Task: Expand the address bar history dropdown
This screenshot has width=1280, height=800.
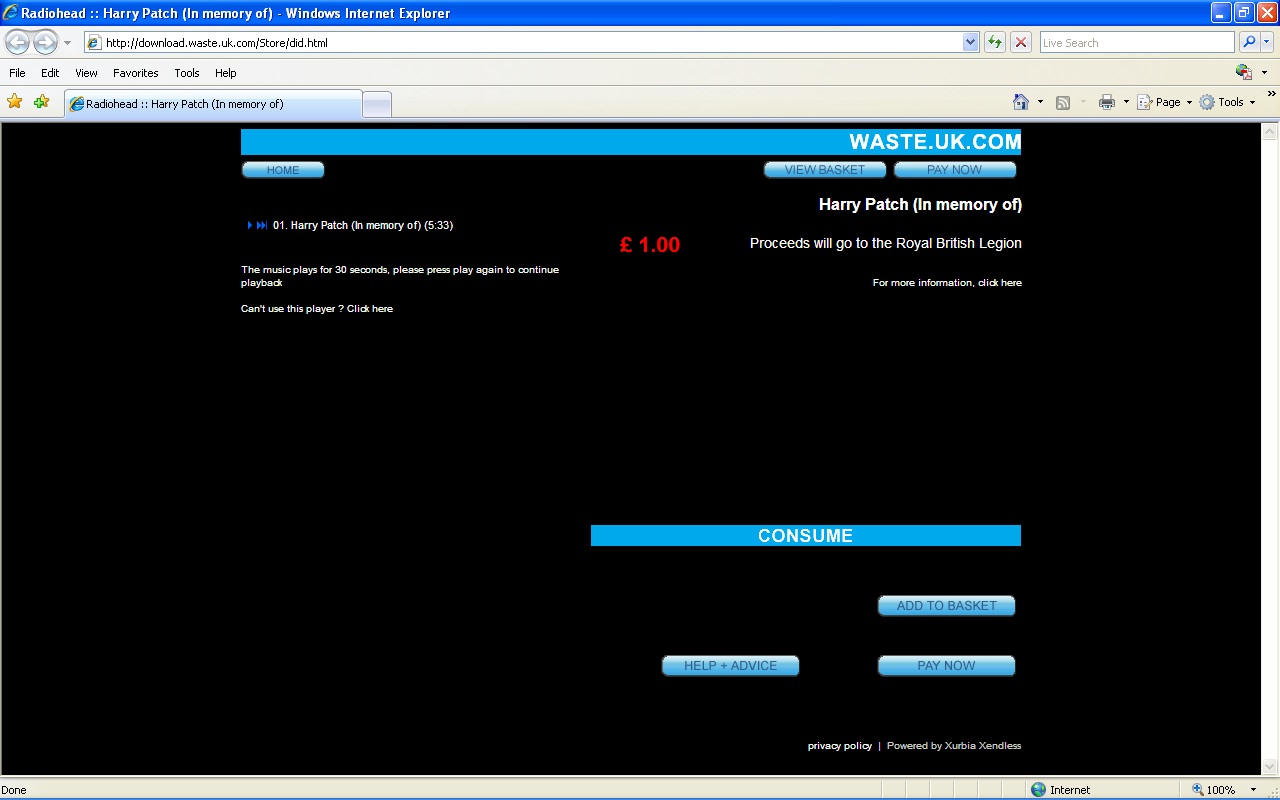Action: 970,42
